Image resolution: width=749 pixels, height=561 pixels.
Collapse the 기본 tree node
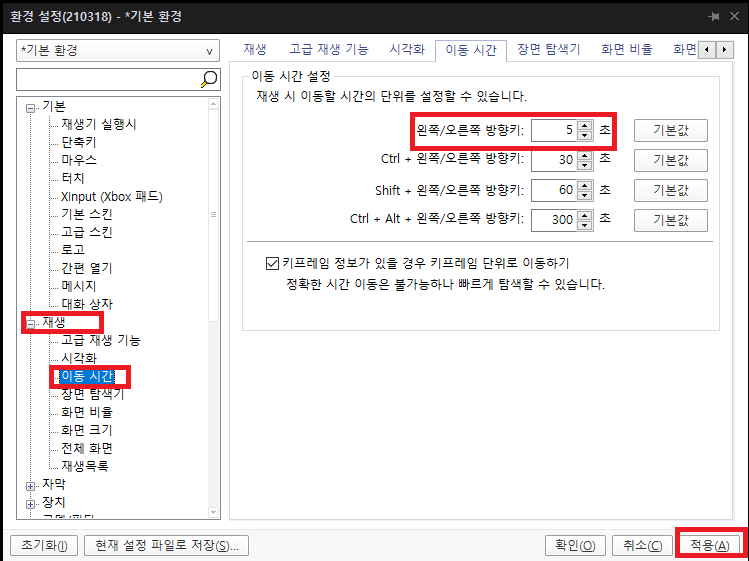click(x=31, y=108)
